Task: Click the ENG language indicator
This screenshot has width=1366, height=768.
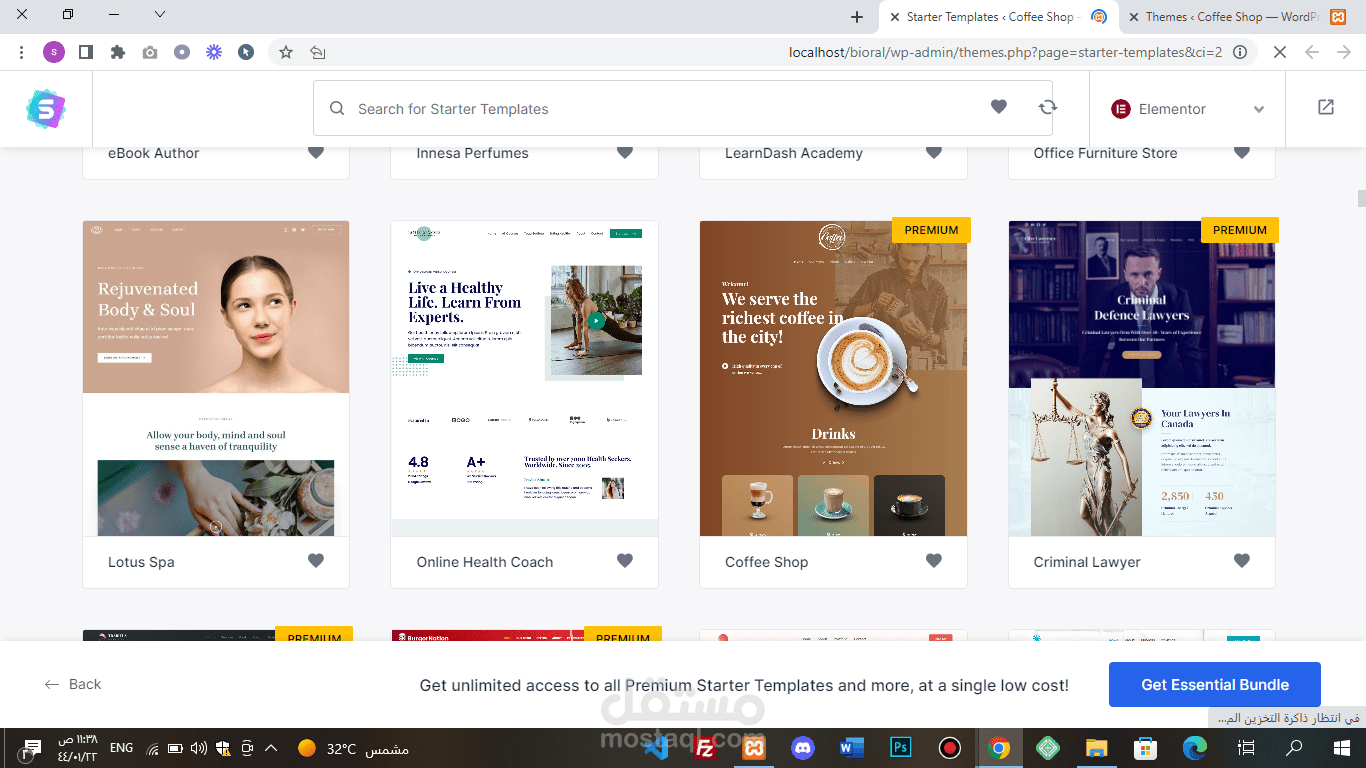Action: click(x=121, y=748)
